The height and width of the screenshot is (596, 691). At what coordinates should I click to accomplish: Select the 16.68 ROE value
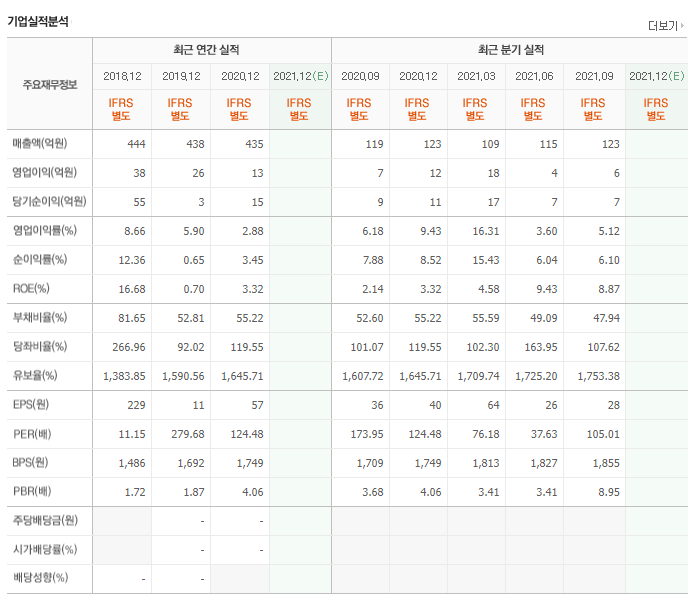click(132, 289)
